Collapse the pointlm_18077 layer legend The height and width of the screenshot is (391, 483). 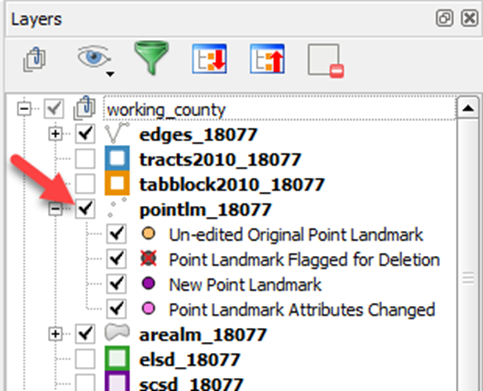tap(55, 209)
